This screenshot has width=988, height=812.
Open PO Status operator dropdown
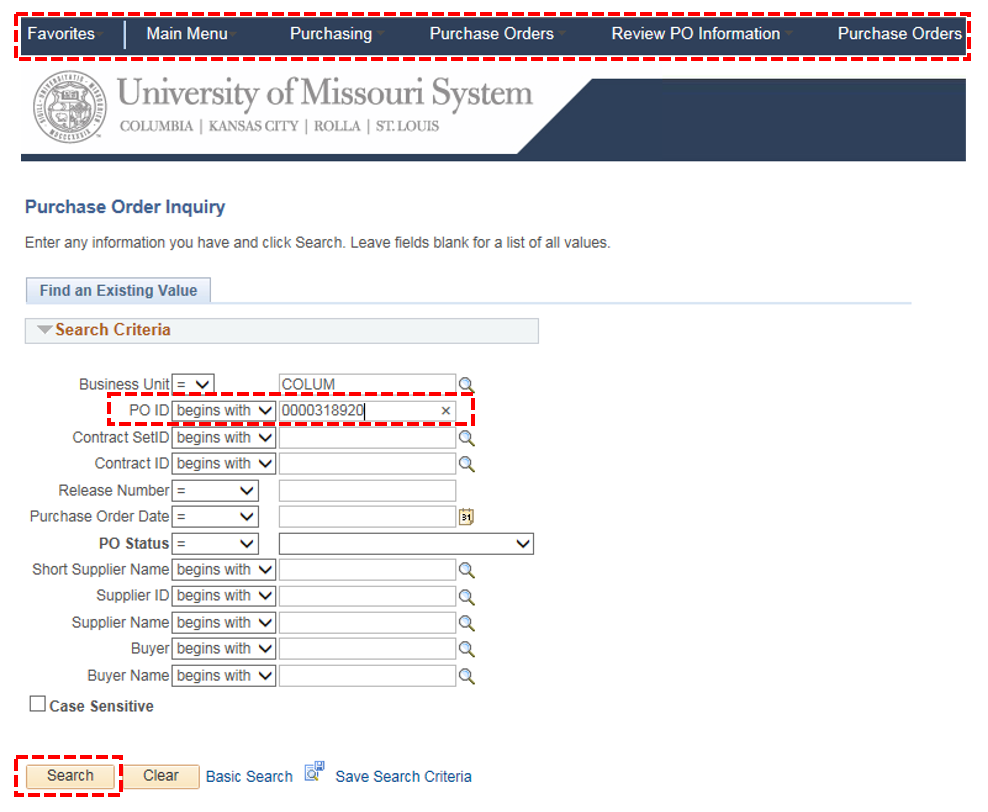pyautogui.click(x=215, y=544)
